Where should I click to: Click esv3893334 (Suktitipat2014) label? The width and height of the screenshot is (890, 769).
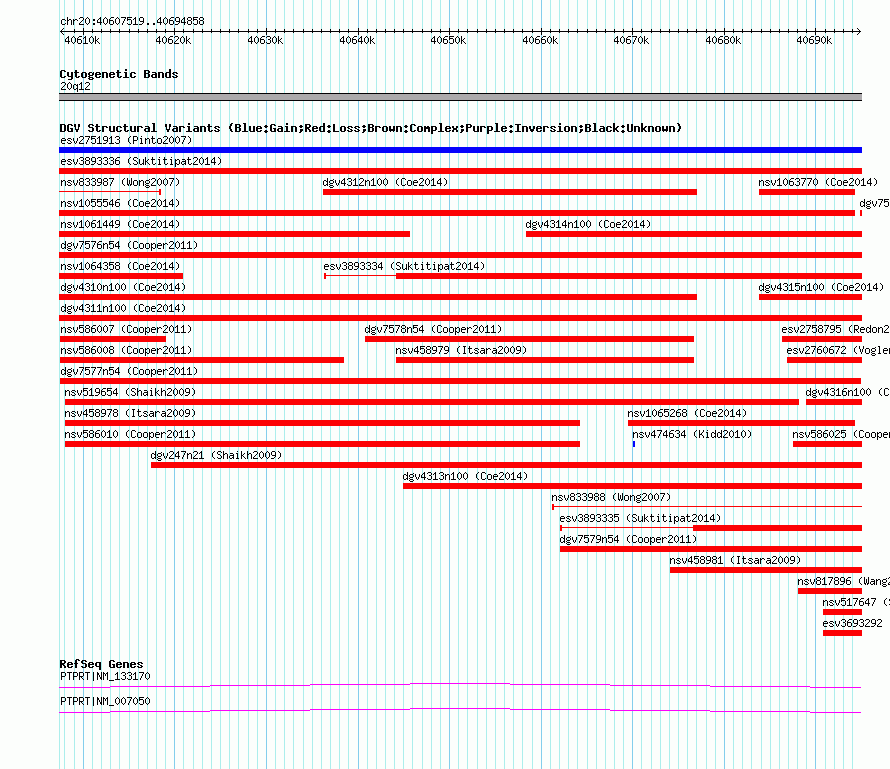click(x=404, y=266)
